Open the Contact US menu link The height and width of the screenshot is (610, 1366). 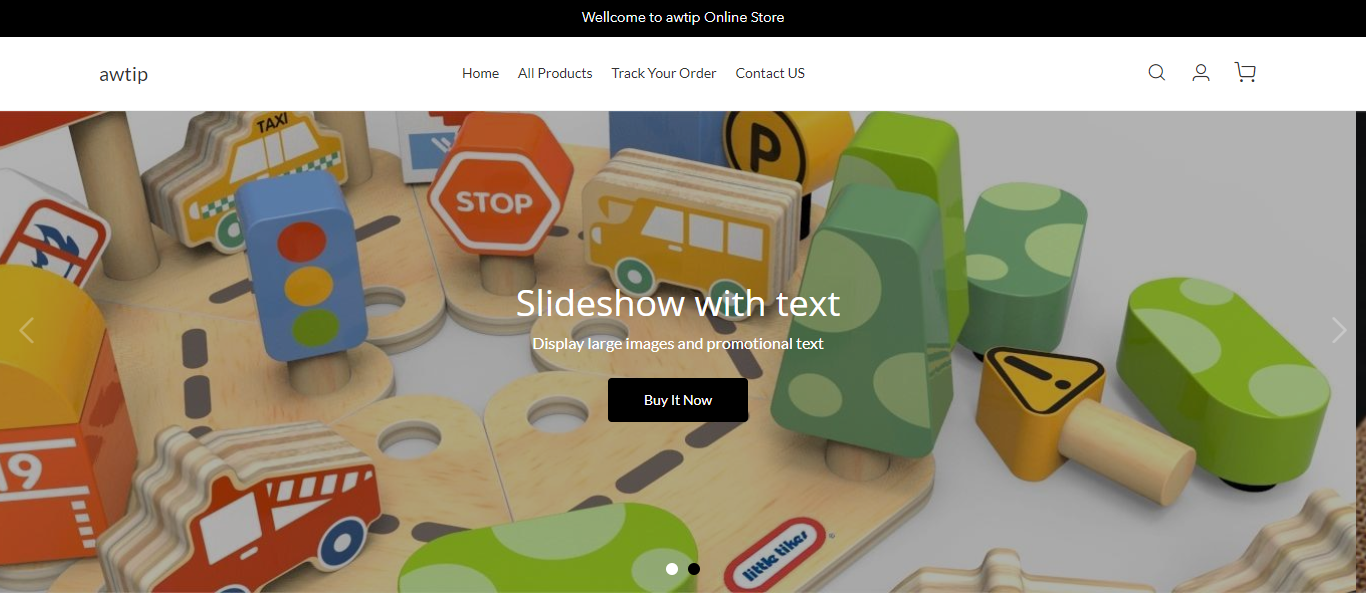[770, 73]
